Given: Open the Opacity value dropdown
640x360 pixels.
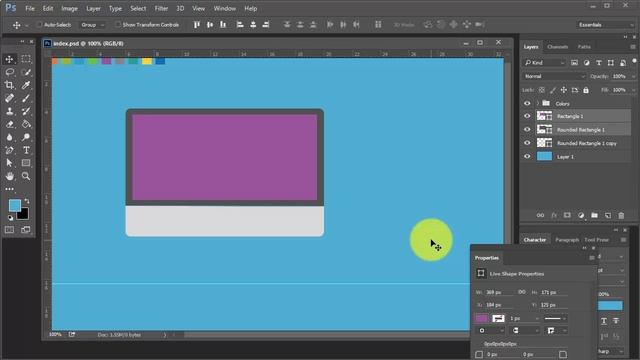Looking at the screenshot, I should point(633,76).
